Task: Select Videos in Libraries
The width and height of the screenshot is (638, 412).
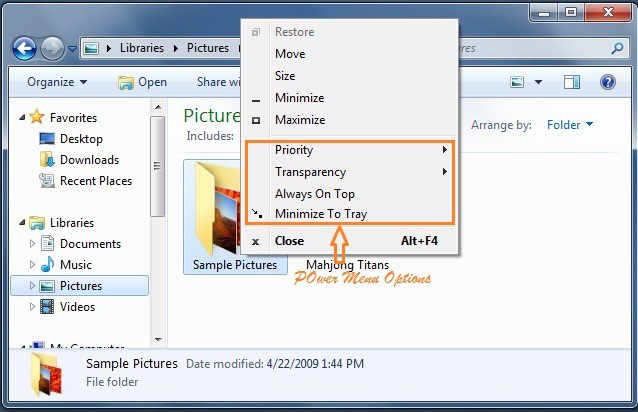Action: [77, 307]
